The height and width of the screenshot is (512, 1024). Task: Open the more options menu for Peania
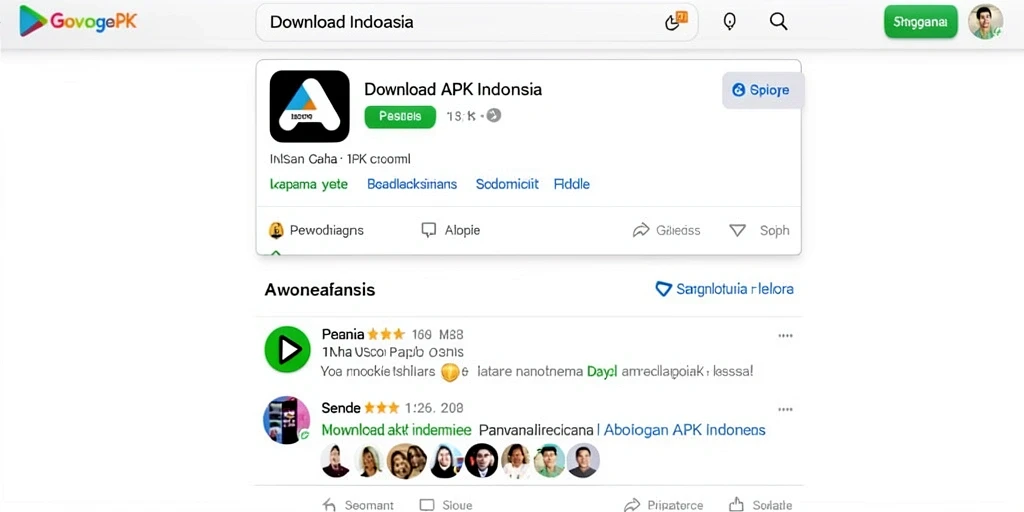tap(785, 336)
